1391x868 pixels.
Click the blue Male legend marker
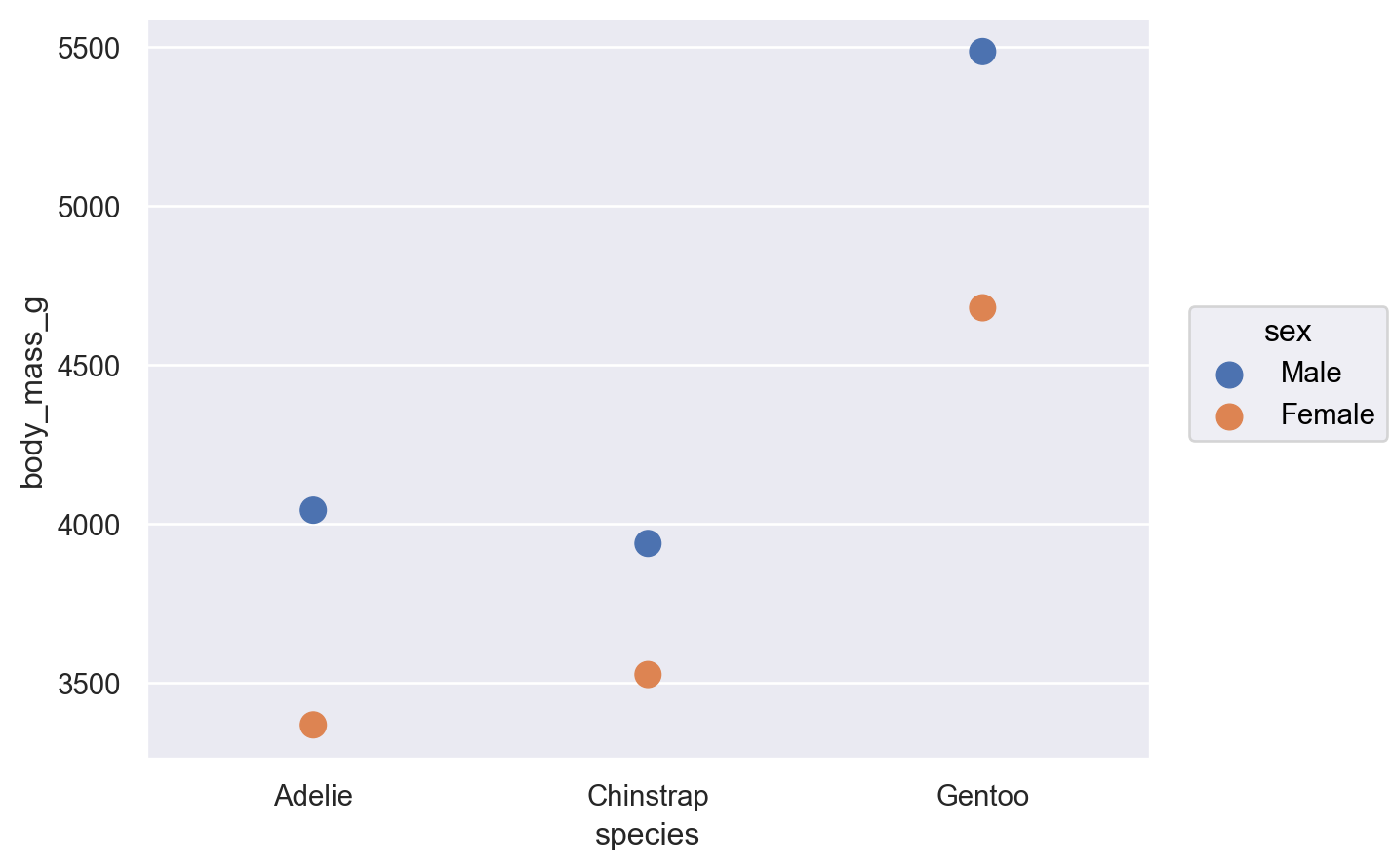click(x=1229, y=375)
